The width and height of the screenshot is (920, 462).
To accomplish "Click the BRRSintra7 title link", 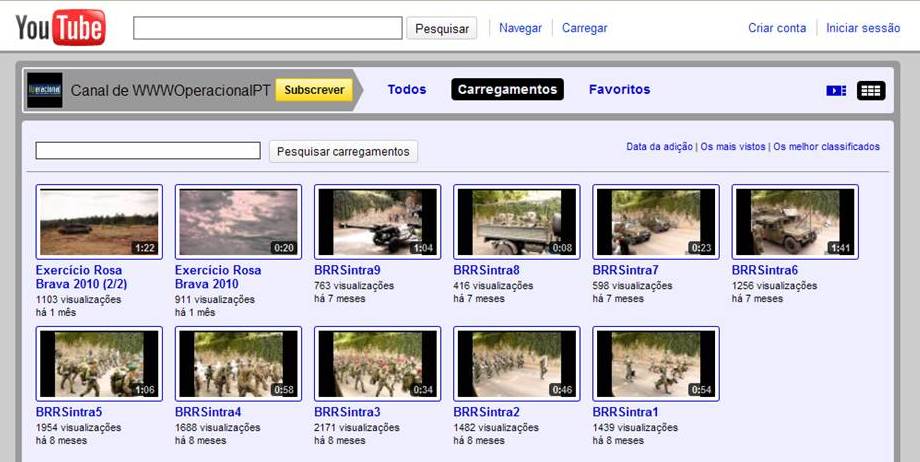I will pos(625,271).
